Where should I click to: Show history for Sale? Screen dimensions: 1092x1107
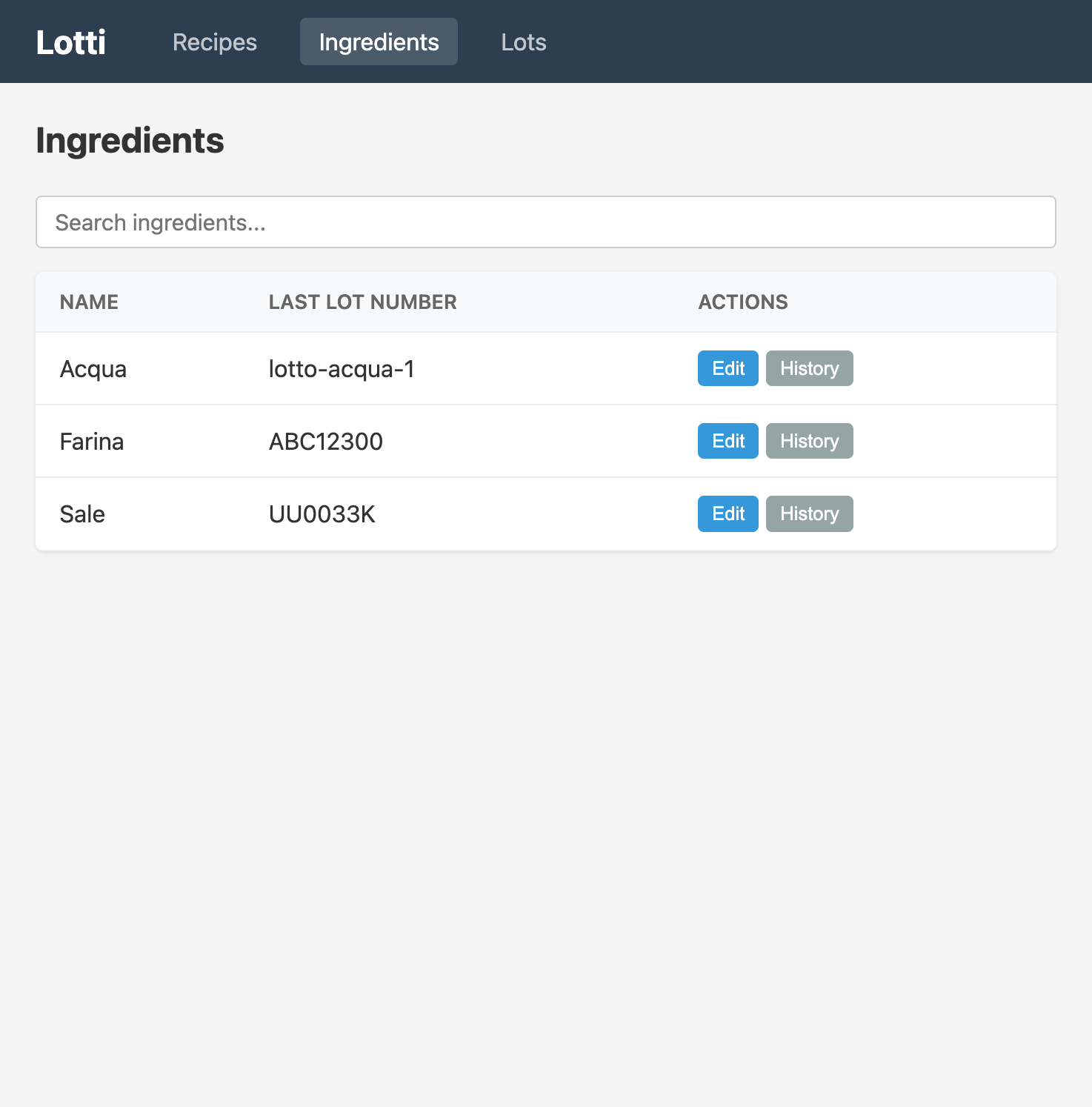coord(809,513)
